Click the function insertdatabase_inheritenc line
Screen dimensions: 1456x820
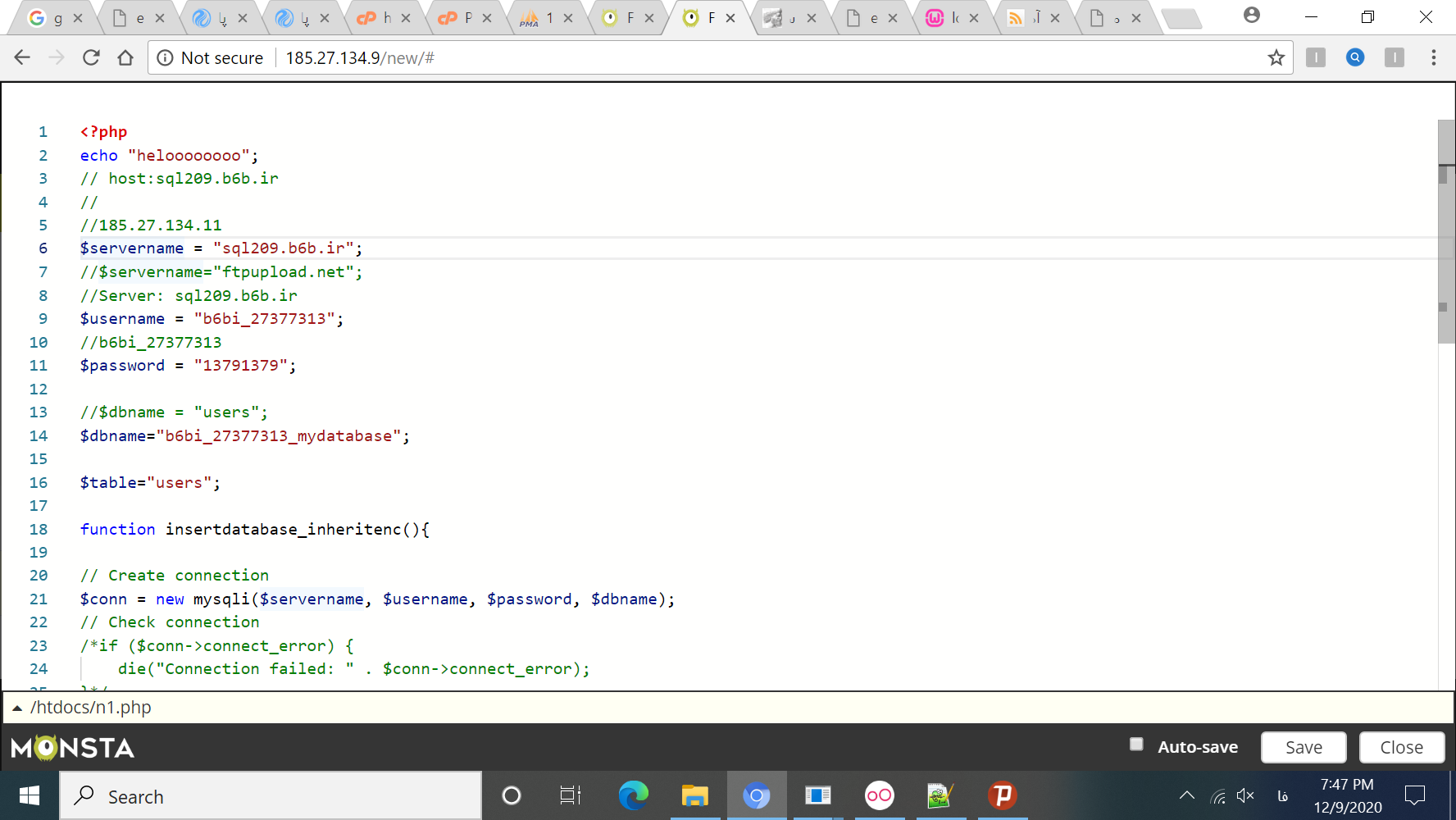pos(254,530)
